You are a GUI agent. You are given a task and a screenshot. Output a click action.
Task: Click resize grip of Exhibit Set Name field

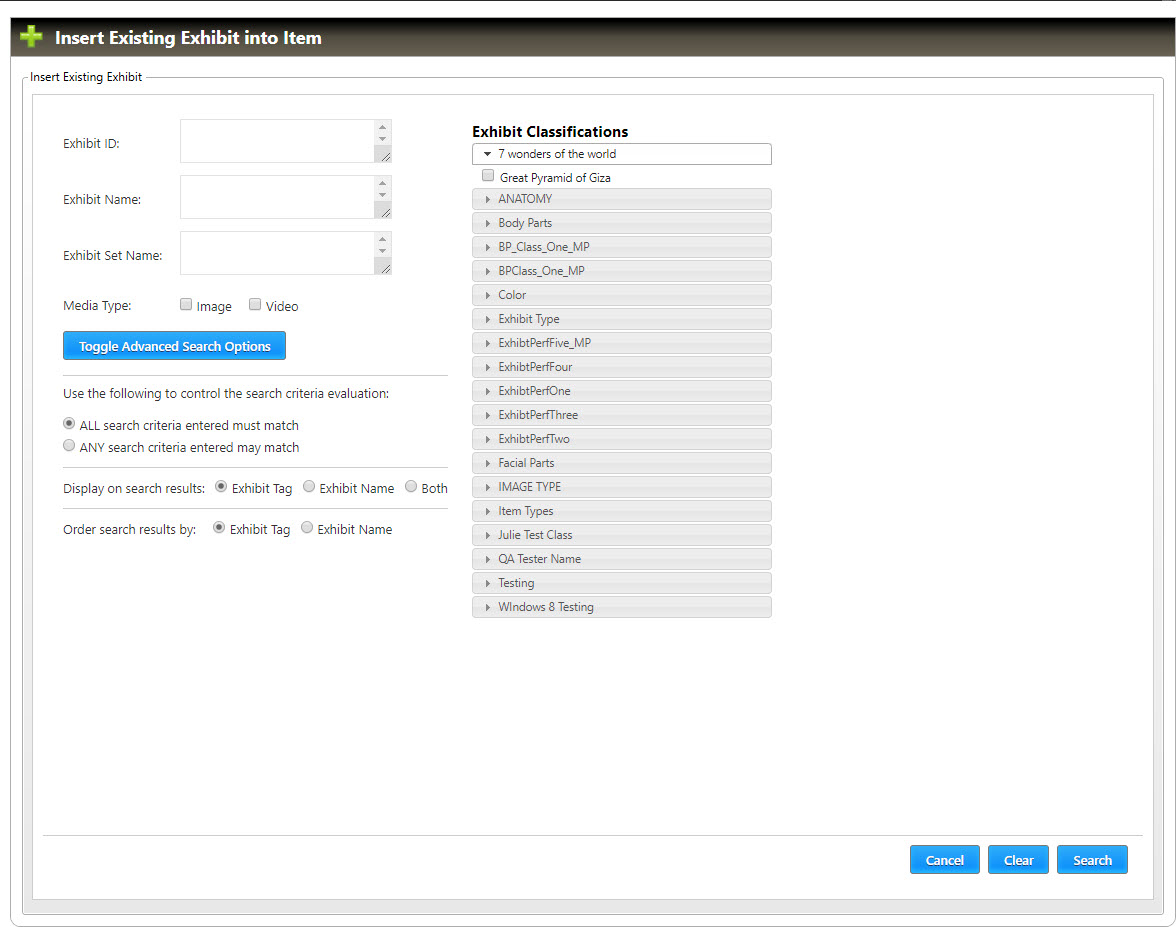[383, 266]
